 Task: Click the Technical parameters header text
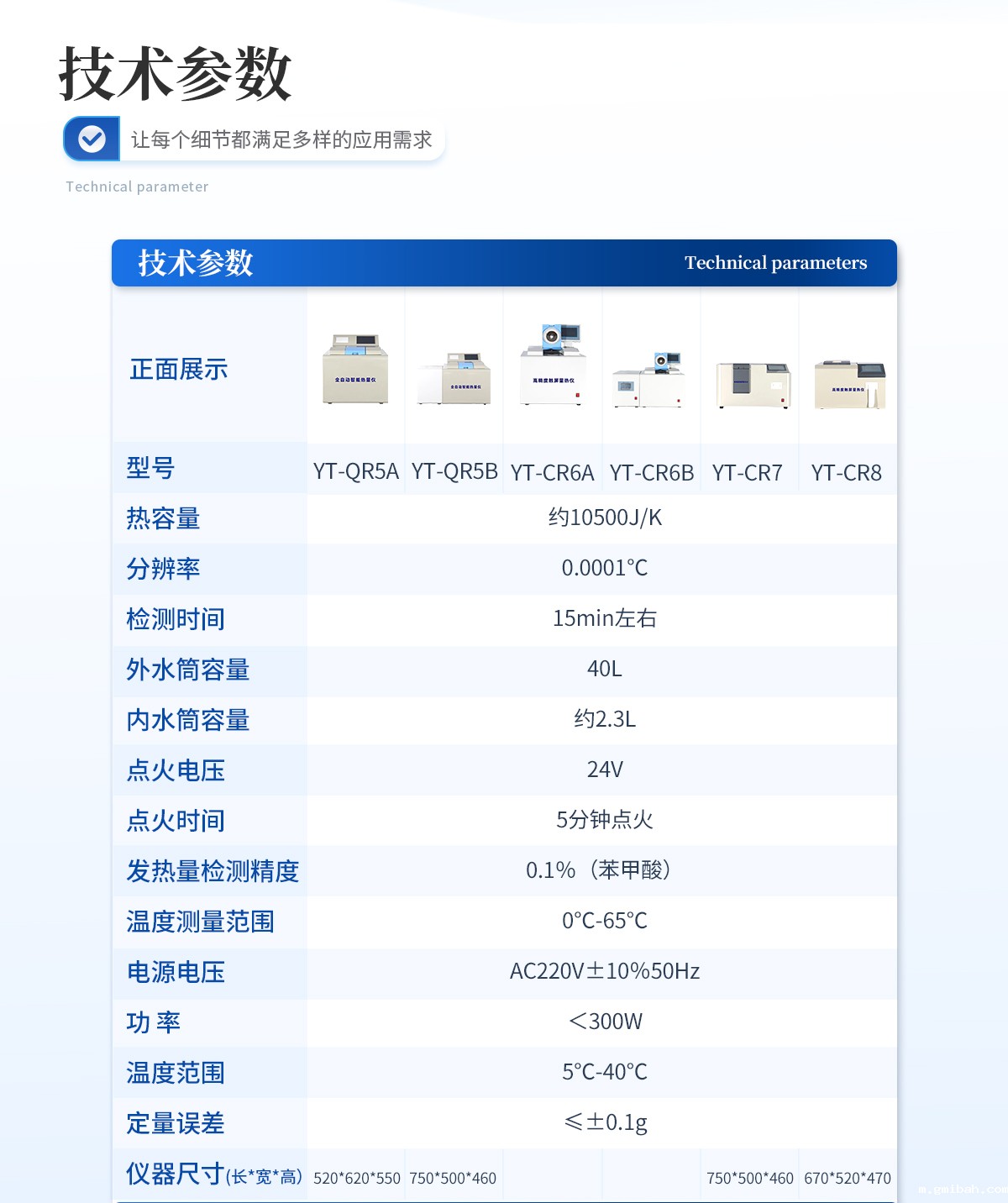click(x=775, y=263)
